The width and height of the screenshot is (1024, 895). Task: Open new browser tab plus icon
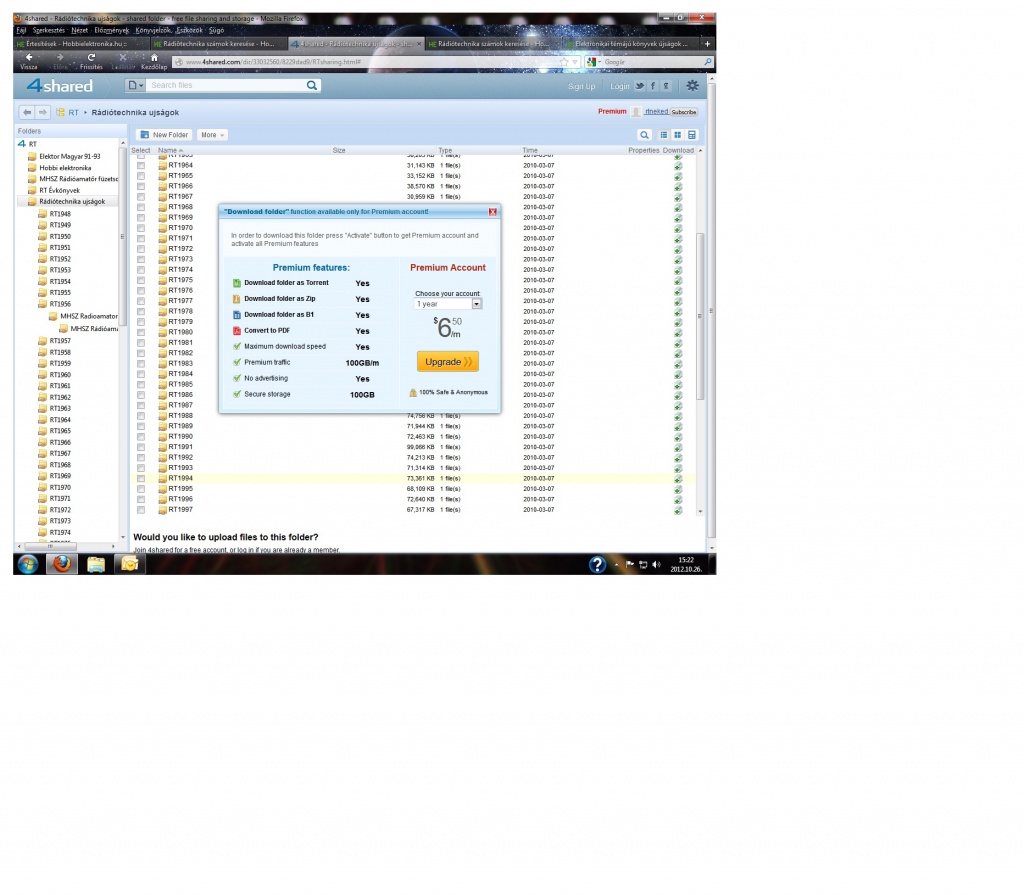(707, 44)
